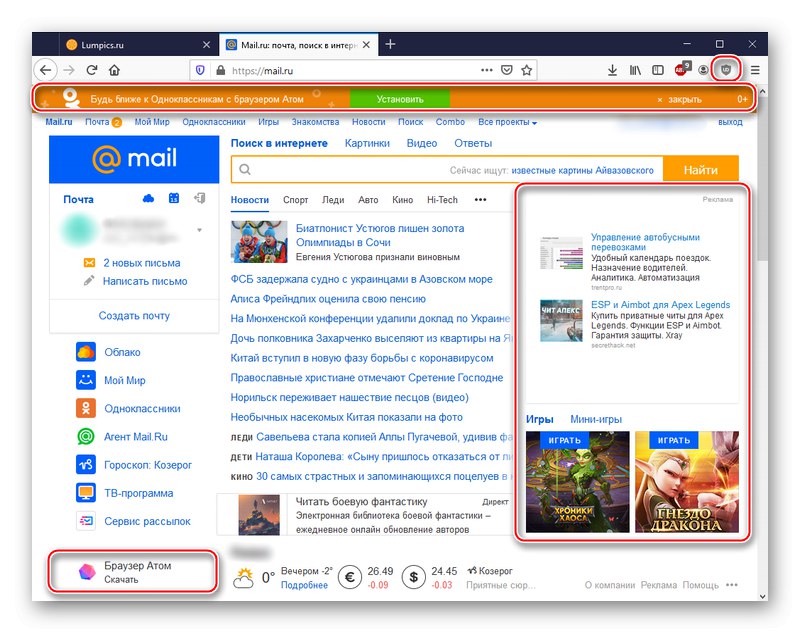Open the downloads arrow in toolbar

pos(612,70)
